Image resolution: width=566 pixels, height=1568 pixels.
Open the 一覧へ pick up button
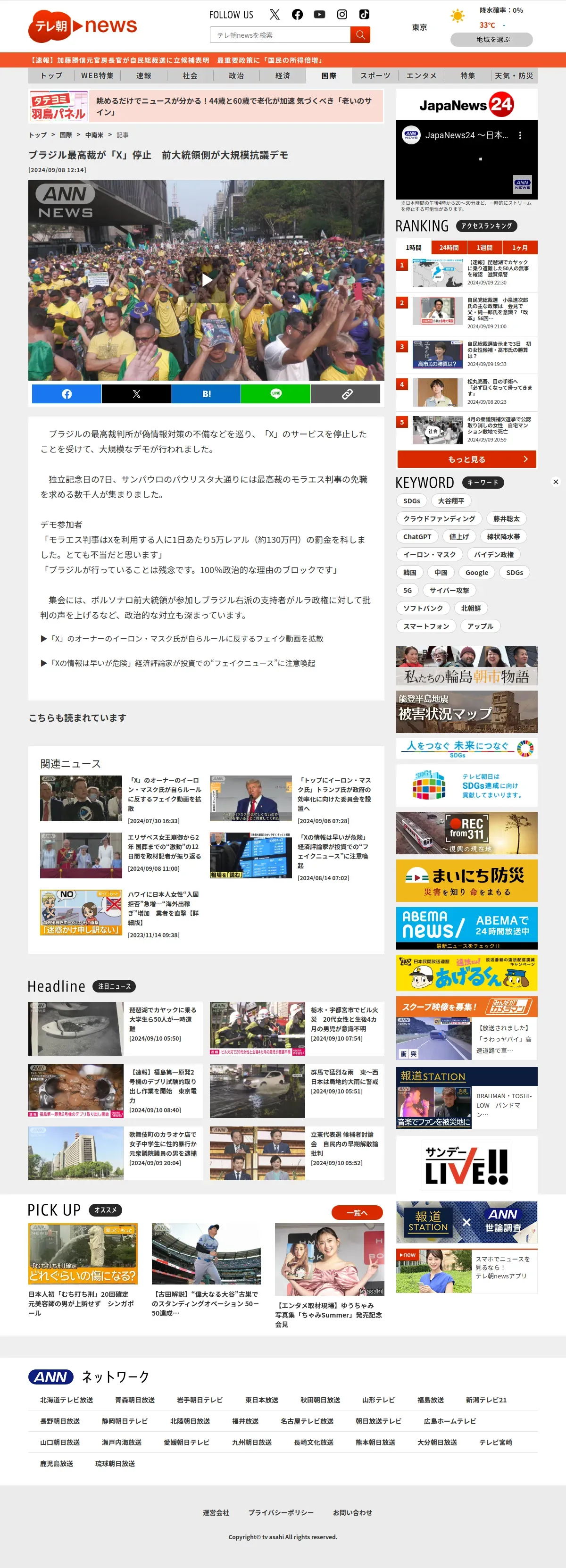357,1212
